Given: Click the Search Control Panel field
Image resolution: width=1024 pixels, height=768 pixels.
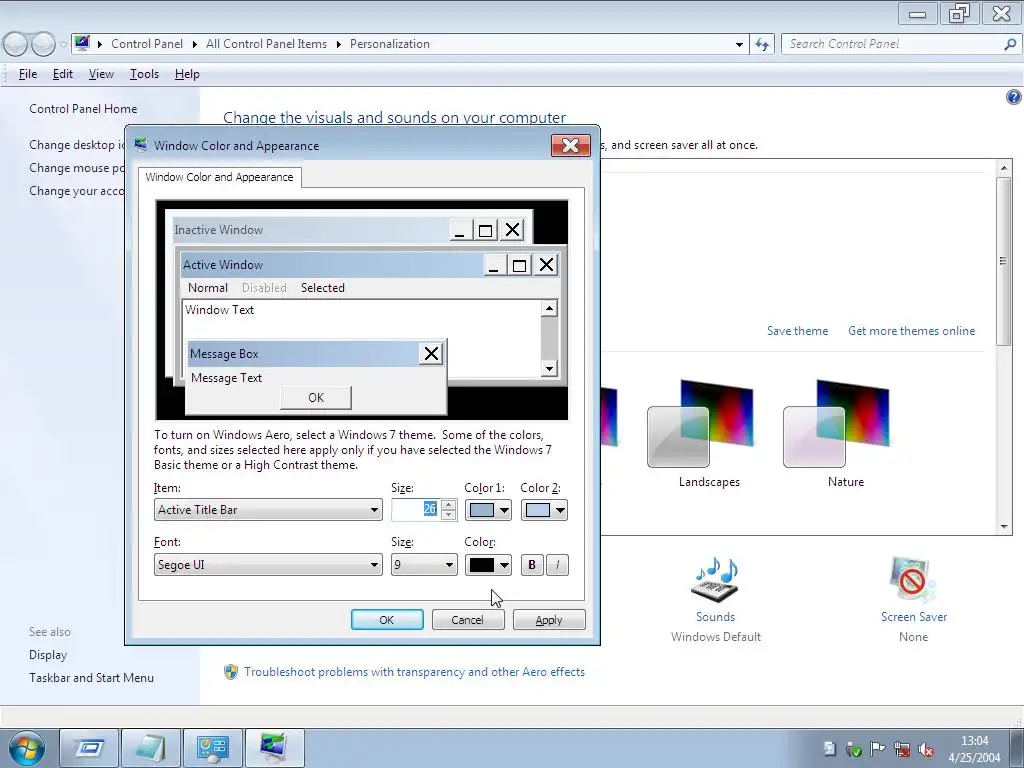Looking at the screenshot, I should point(893,44).
